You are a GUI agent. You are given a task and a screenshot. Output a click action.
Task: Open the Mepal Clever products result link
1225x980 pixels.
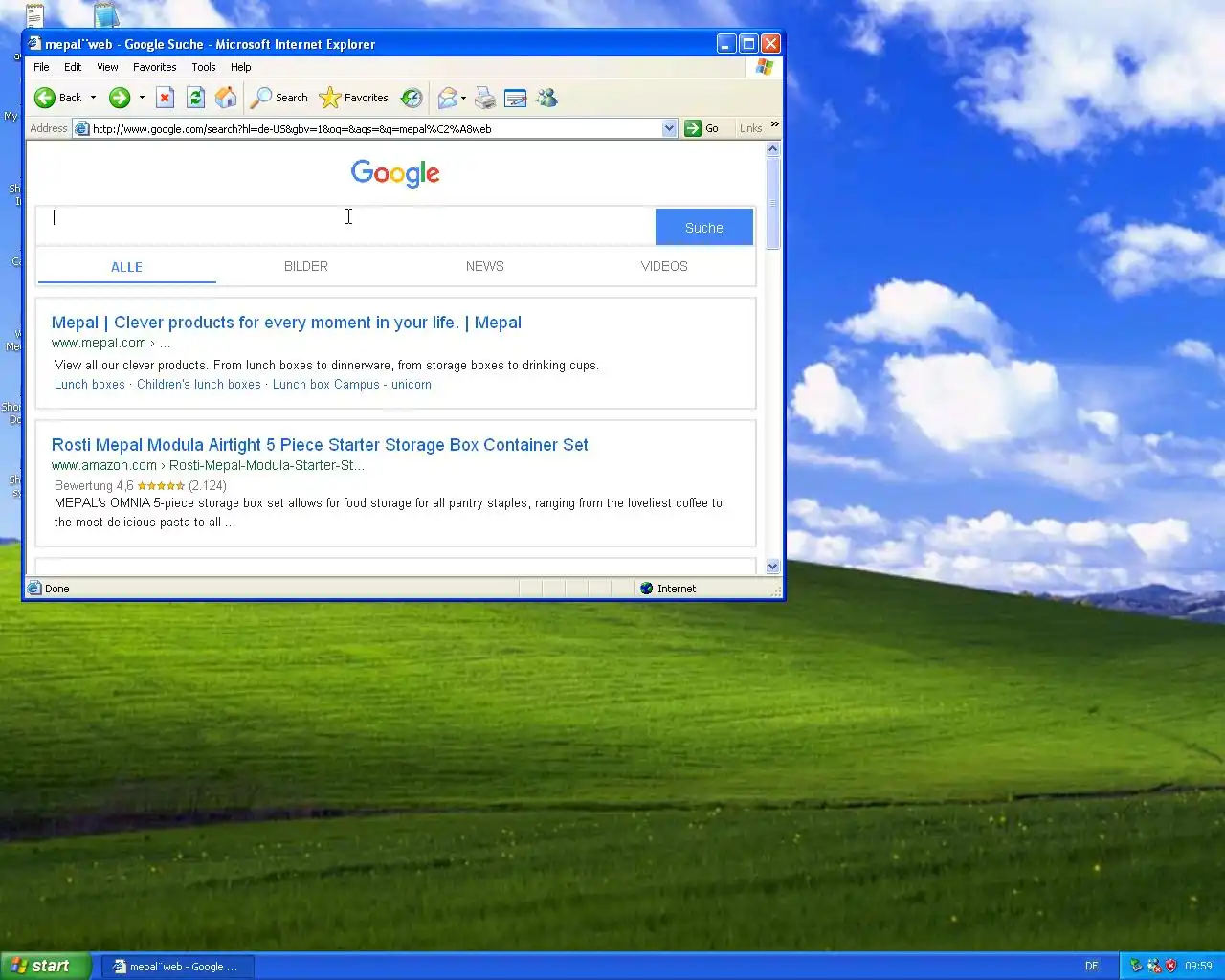[x=286, y=323]
